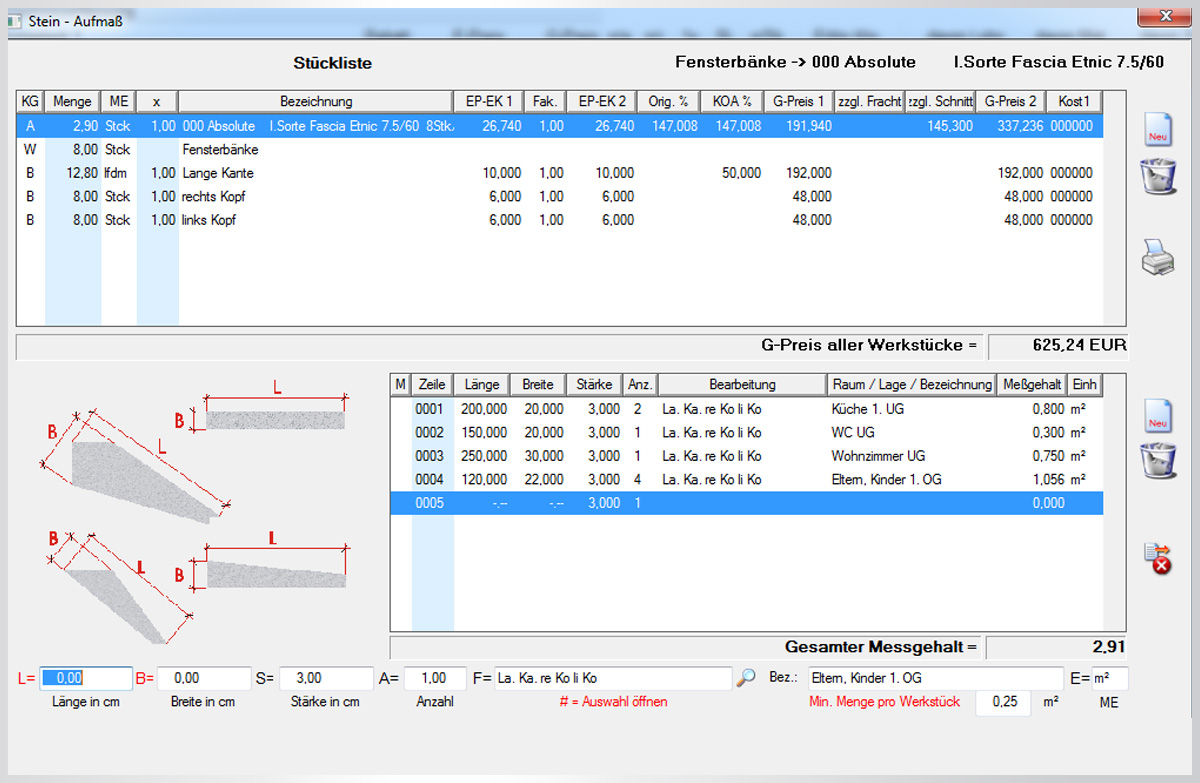Select measurement row 0002 WC UG
Screen dimensions: 1200x783
(747, 432)
